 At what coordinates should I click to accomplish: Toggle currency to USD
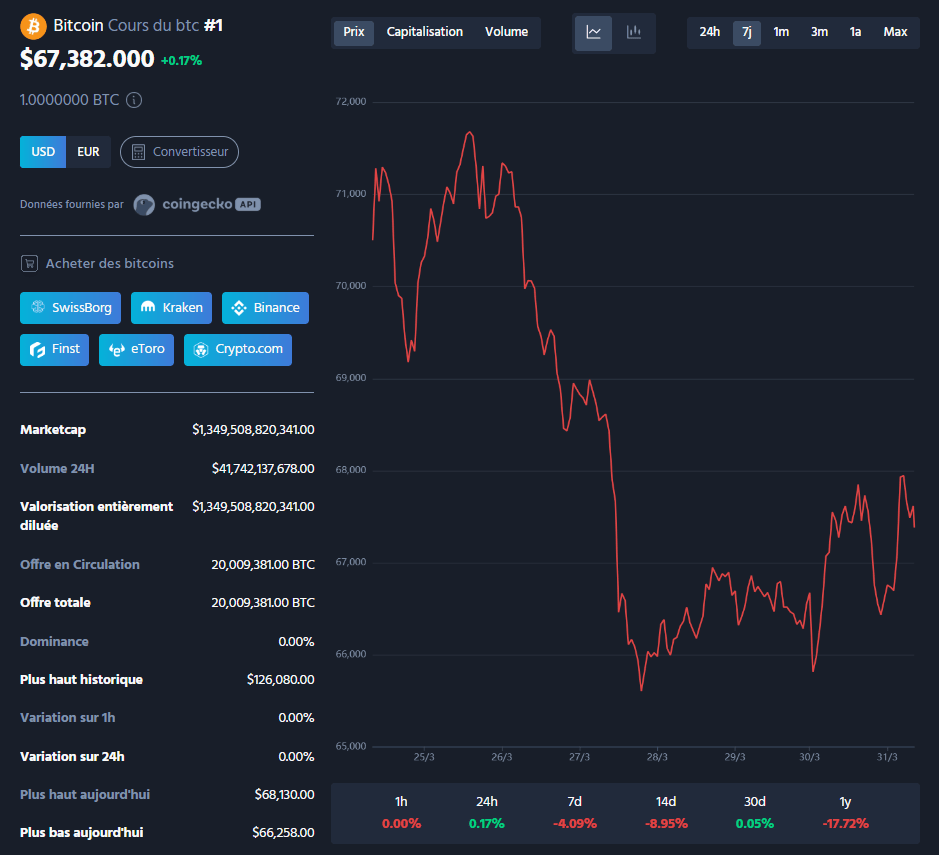(43, 152)
